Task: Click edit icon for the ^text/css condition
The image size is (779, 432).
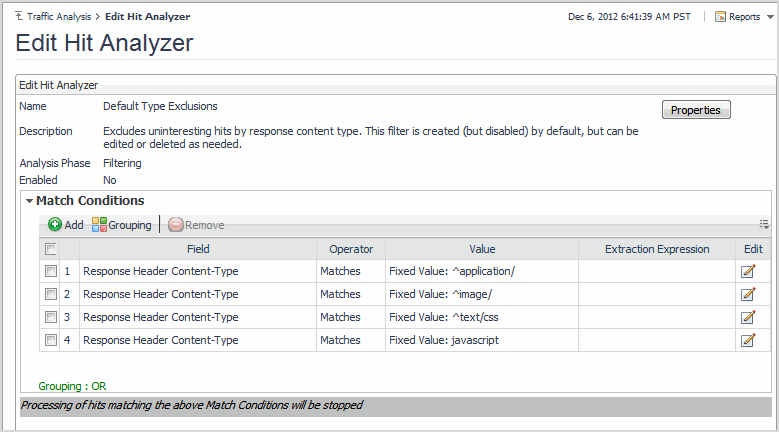Action: (747, 317)
